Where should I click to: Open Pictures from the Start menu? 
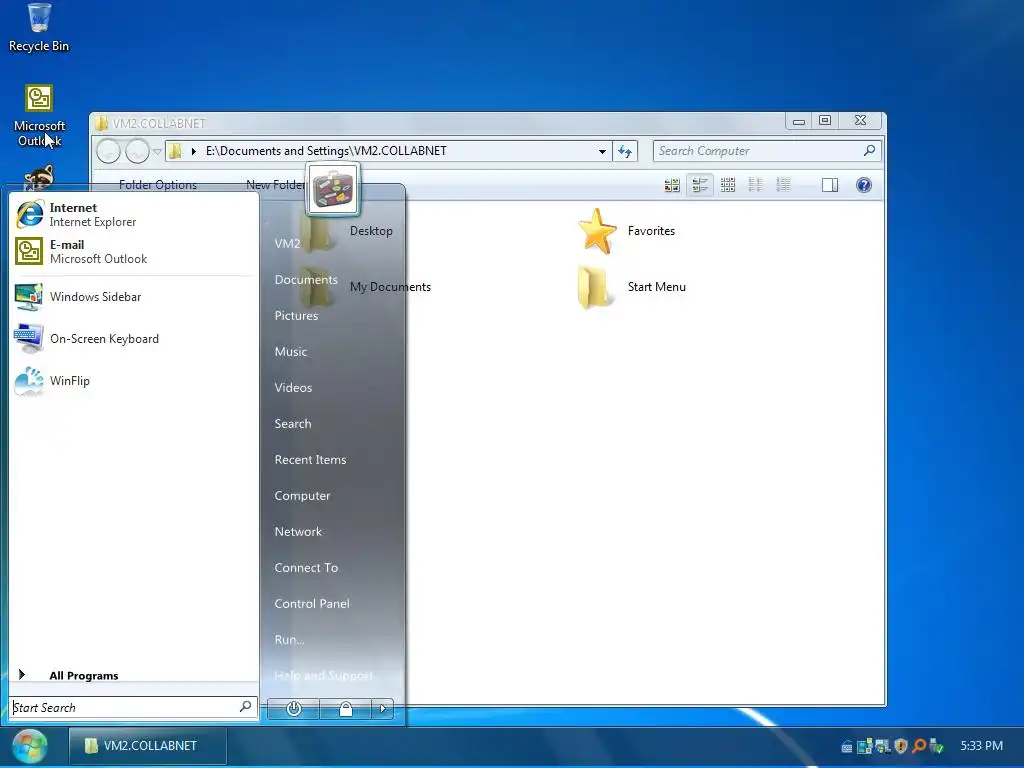click(296, 315)
